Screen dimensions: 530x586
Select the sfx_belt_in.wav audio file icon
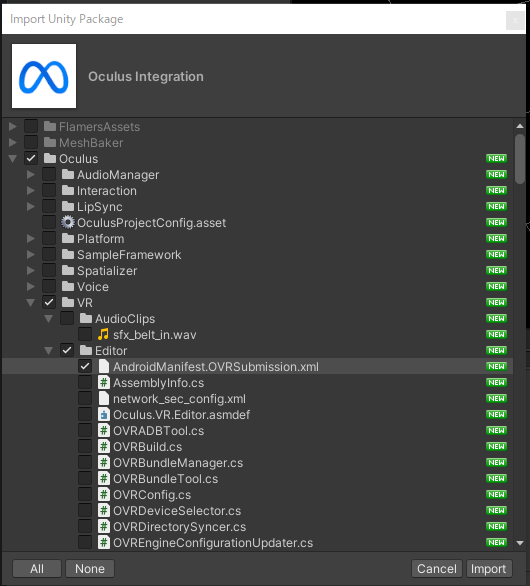coord(103,334)
